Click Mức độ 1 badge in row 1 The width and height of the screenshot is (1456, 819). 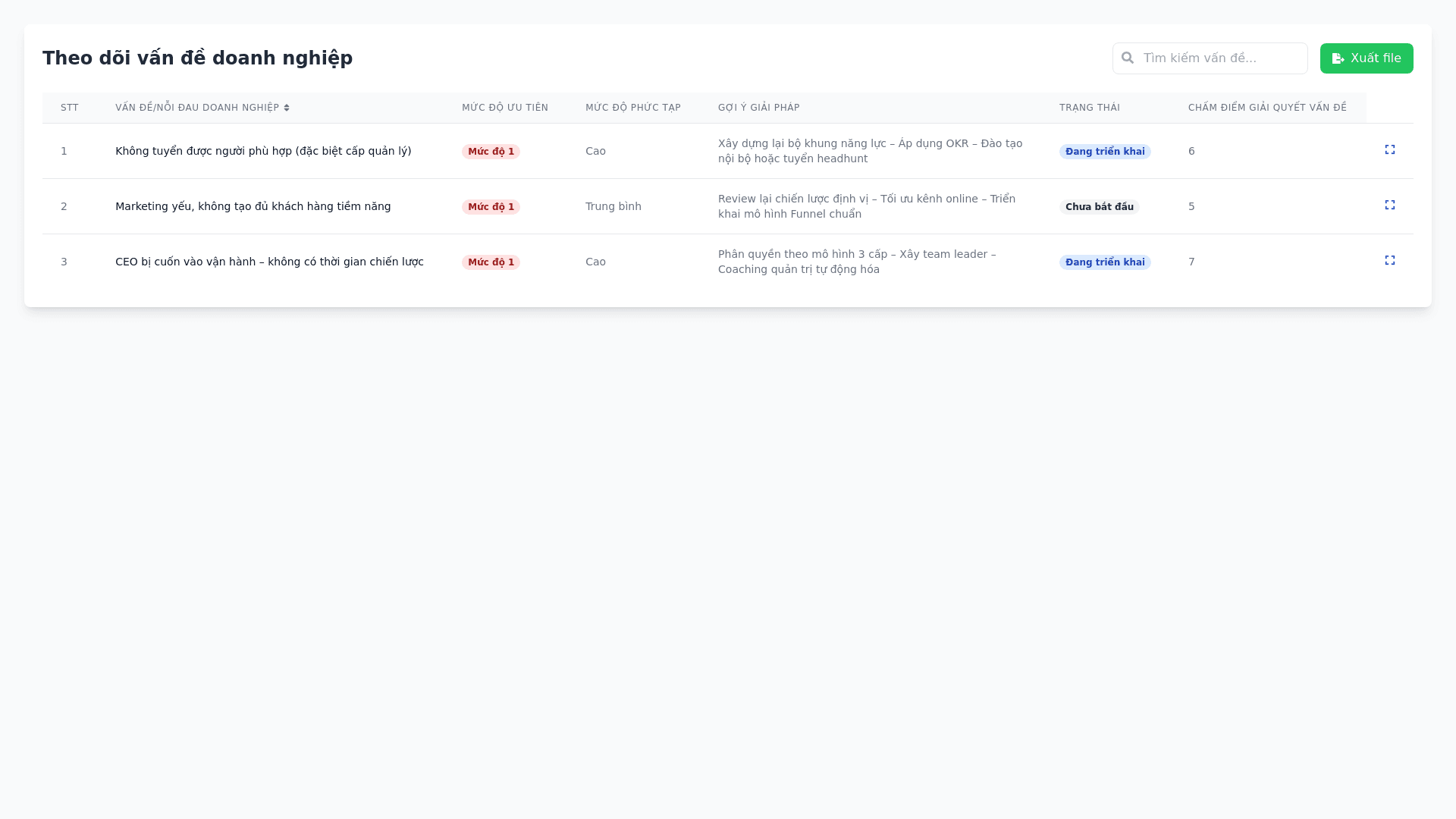[x=491, y=152]
